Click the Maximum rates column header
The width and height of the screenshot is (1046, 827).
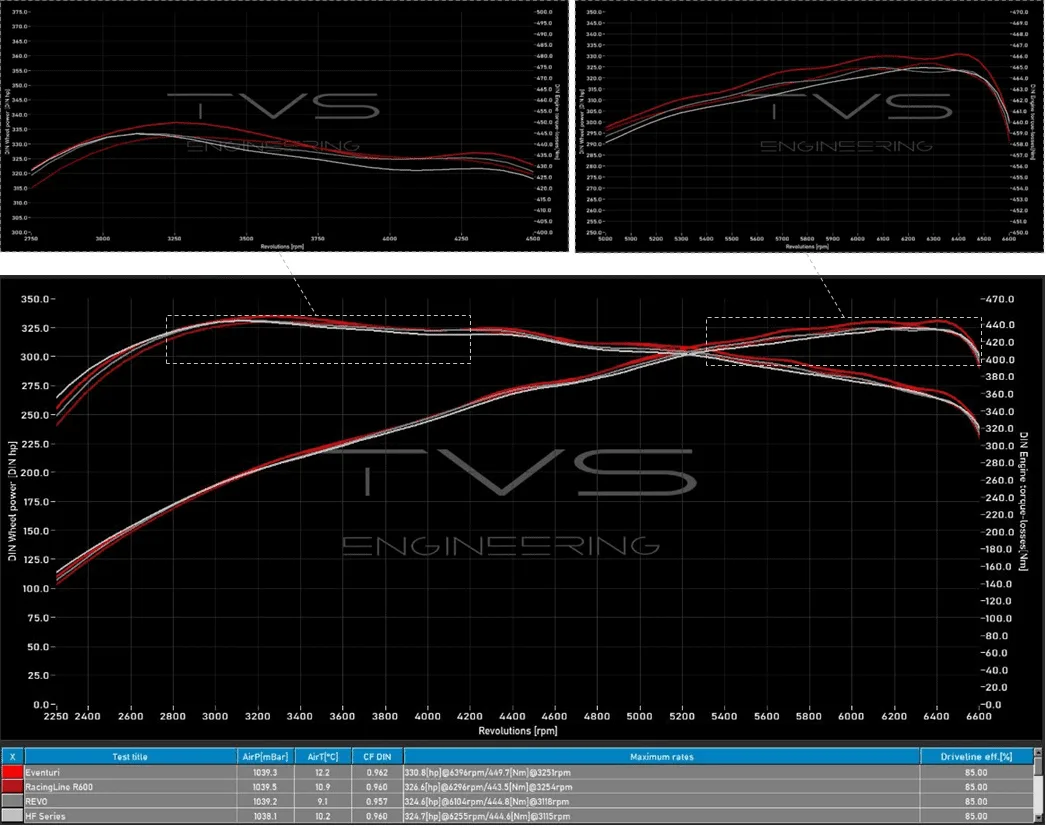662,757
